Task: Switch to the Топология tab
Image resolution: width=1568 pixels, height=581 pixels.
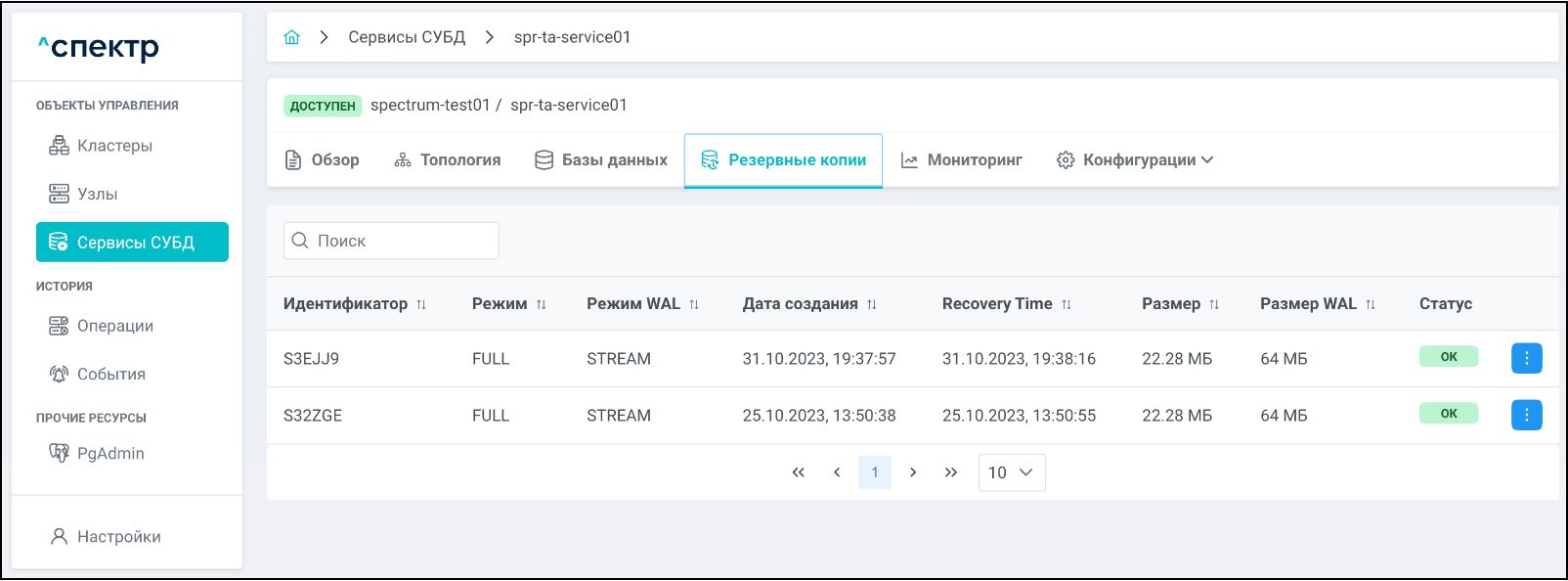Action: (448, 159)
